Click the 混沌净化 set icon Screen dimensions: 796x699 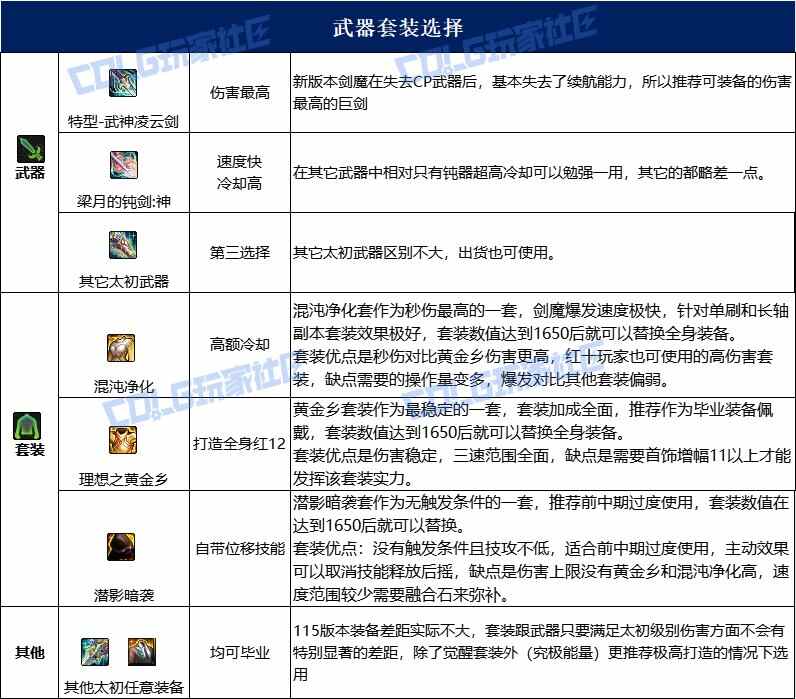(121, 348)
